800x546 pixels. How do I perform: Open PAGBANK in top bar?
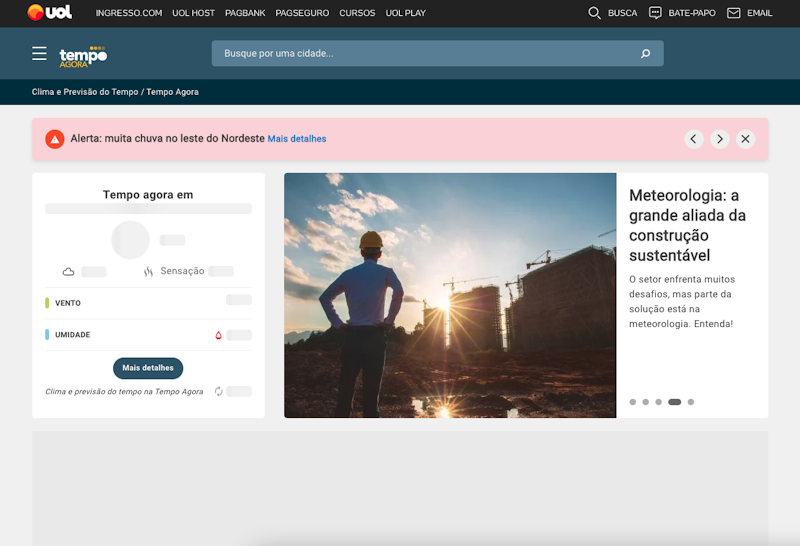coord(245,13)
